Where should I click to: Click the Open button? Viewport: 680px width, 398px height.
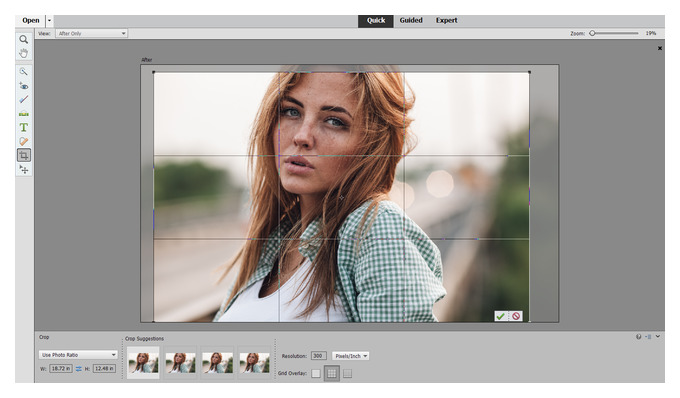pos(30,20)
